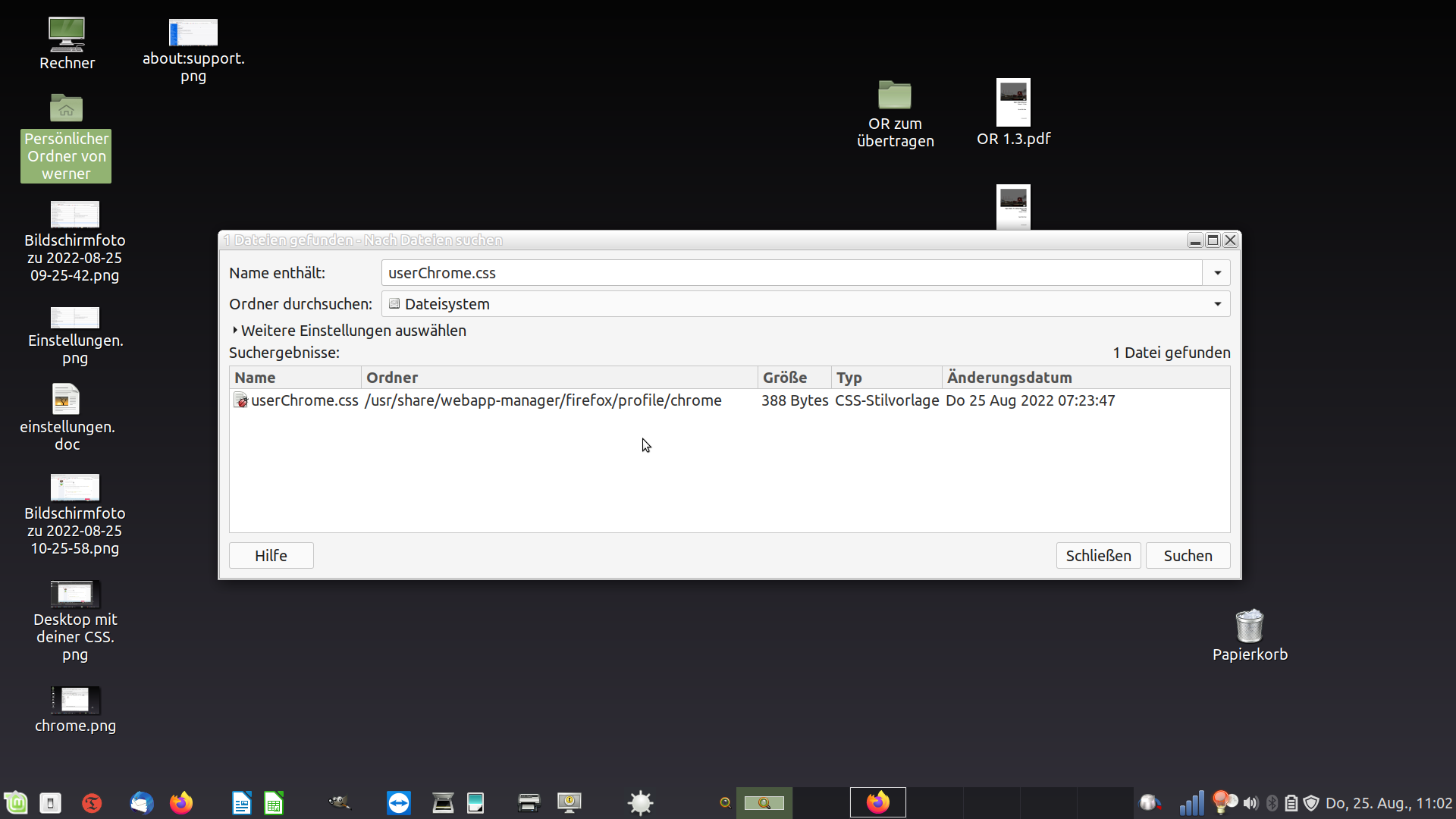The height and width of the screenshot is (819, 1456).
Task: Click the volume speaker tray icon
Action: tap(1250, 802)
